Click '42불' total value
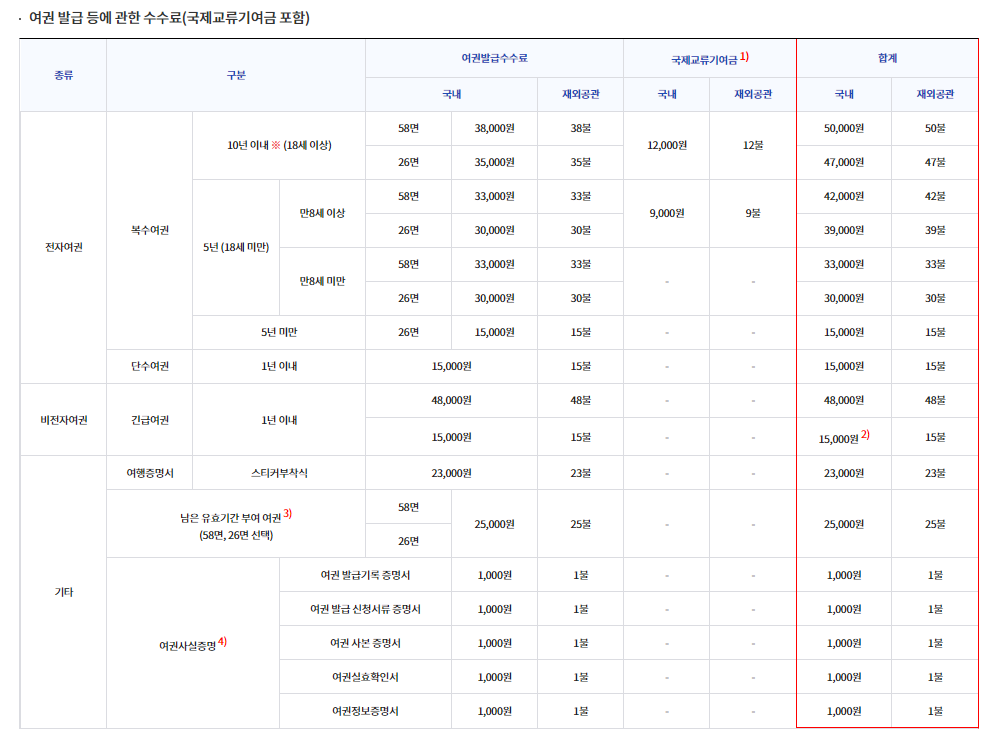The width and height of the screenshot is (990, 737). pyautogui.click(x=935, y=196)
